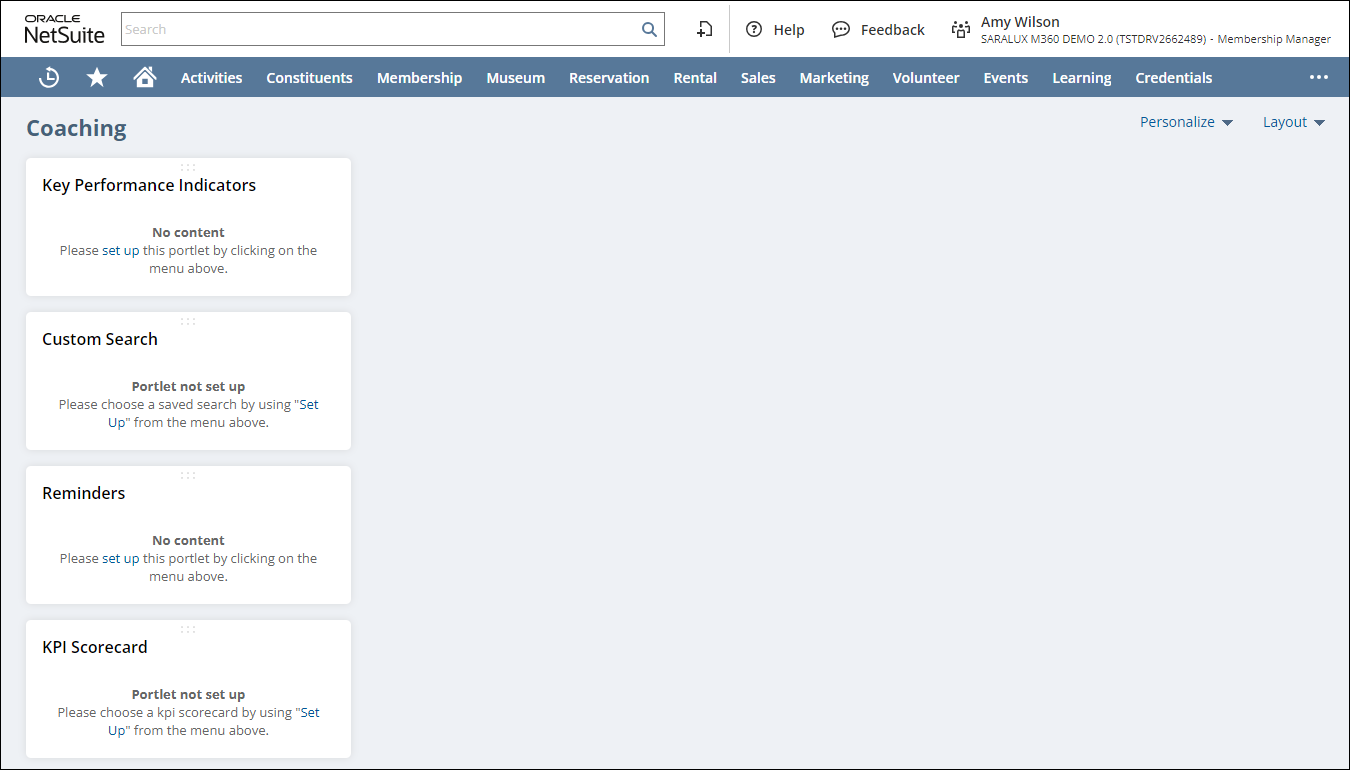Click the Set Up link in KPI Scorecard
1350x770 pixels.
click(310, 713)
